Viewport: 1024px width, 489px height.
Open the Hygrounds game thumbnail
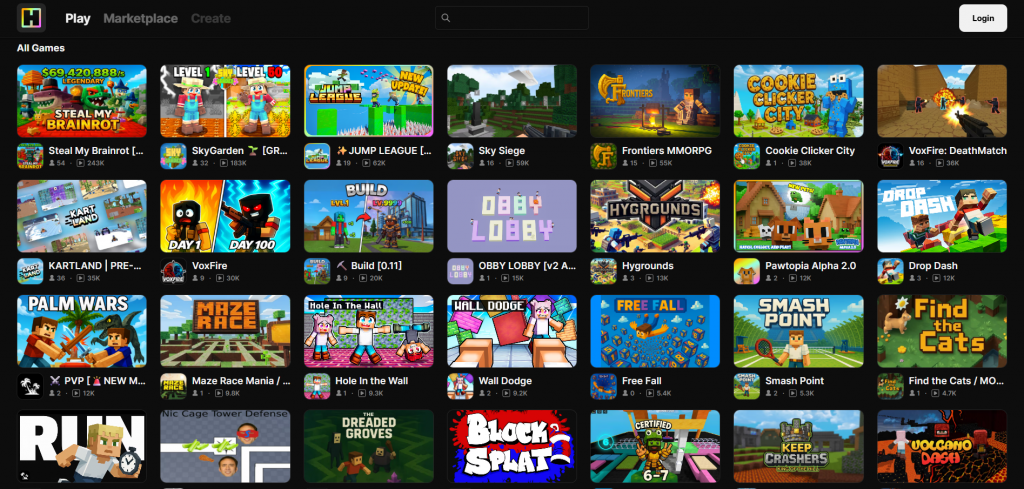point(655,216)
